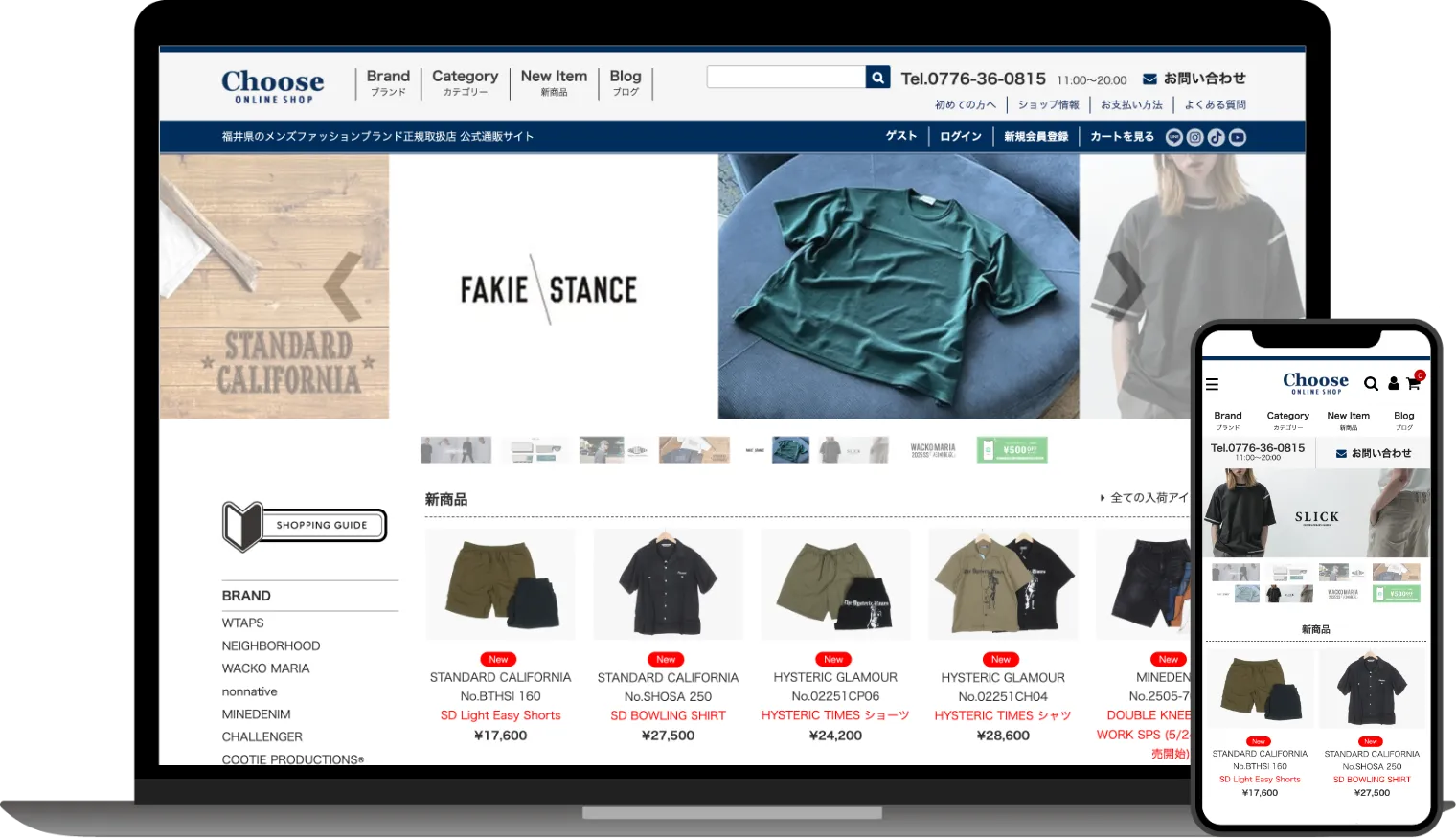Select WTAPS in the brand list

[x=243, y=623]
